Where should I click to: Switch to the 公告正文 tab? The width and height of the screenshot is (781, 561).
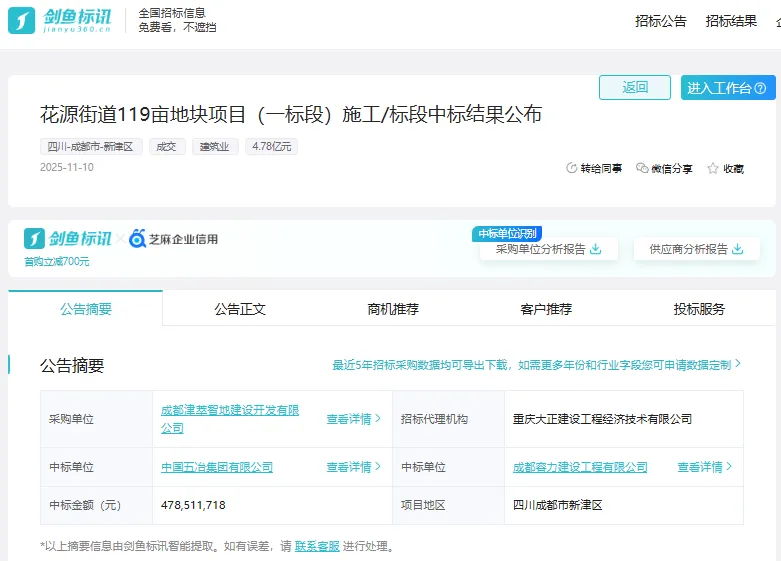click(240, 309)
